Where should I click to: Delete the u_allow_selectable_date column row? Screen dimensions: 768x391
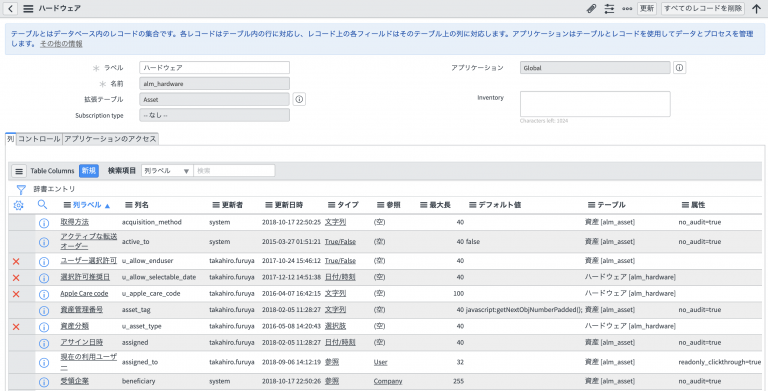coord(16,278)
